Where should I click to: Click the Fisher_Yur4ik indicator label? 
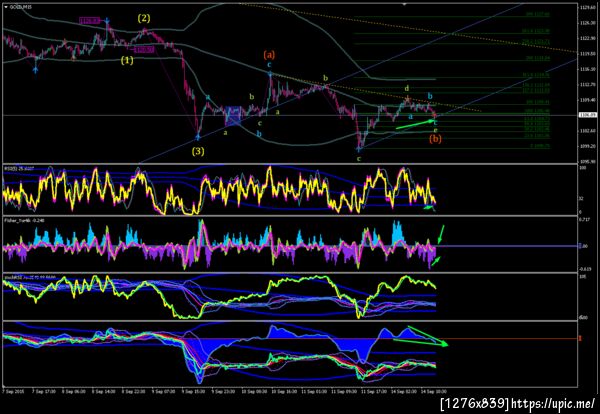point(22,220)
